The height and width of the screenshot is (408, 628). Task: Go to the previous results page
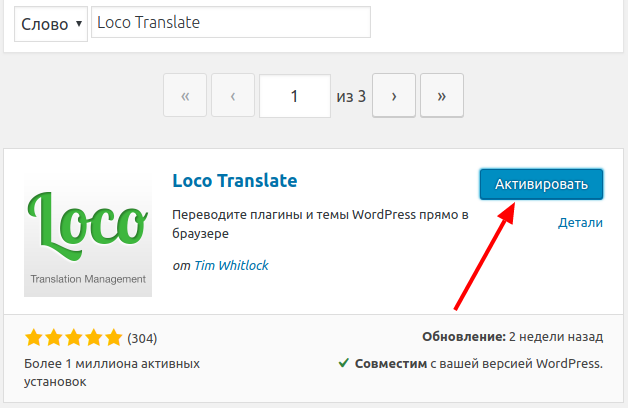point(233,97)
